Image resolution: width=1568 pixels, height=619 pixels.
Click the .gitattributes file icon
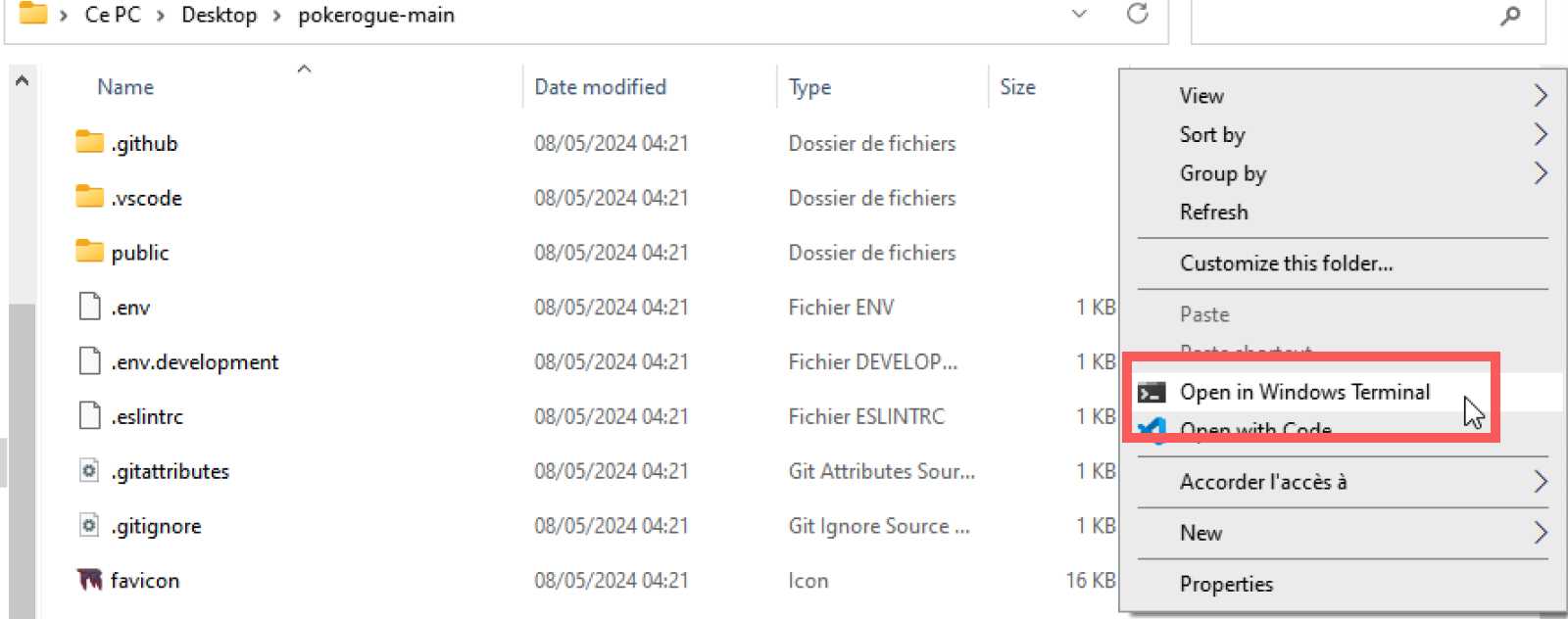tap(89, 471)
